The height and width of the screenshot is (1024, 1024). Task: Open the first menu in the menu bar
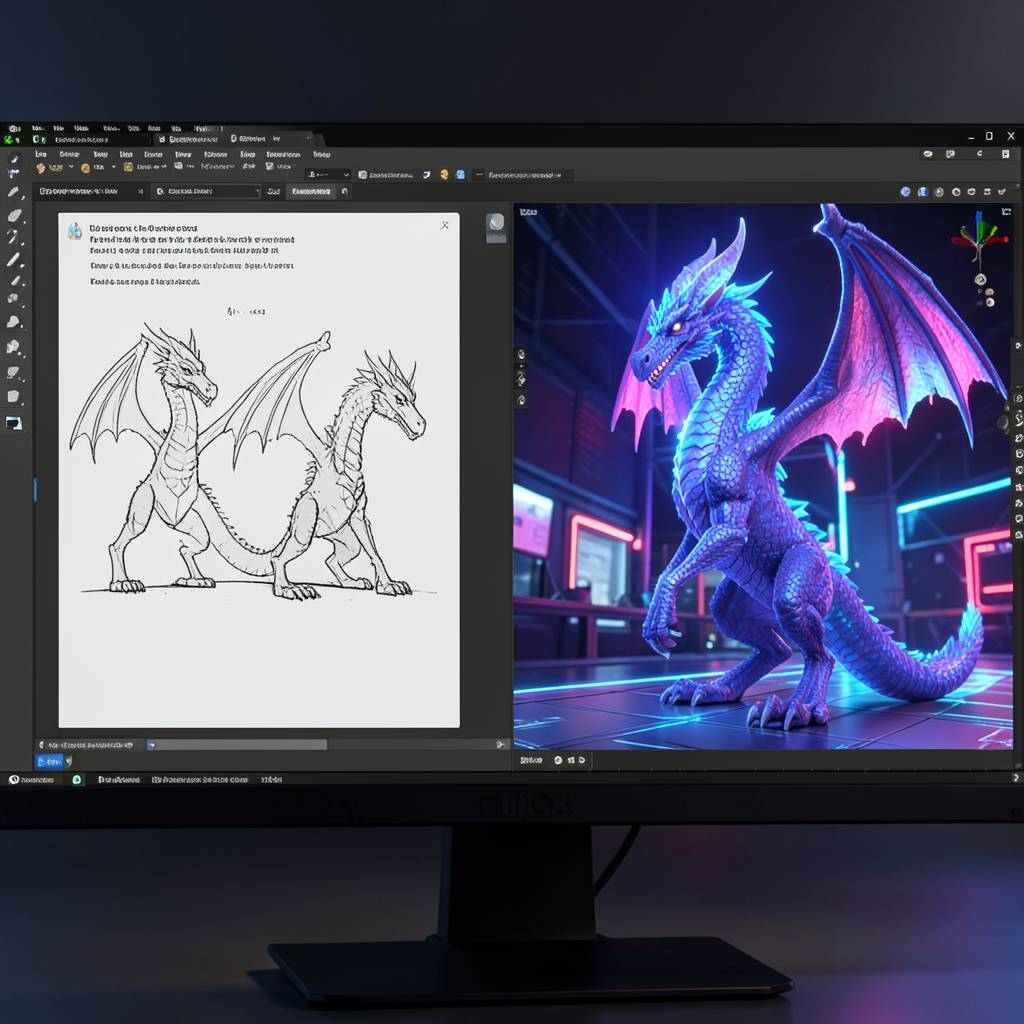41,154
